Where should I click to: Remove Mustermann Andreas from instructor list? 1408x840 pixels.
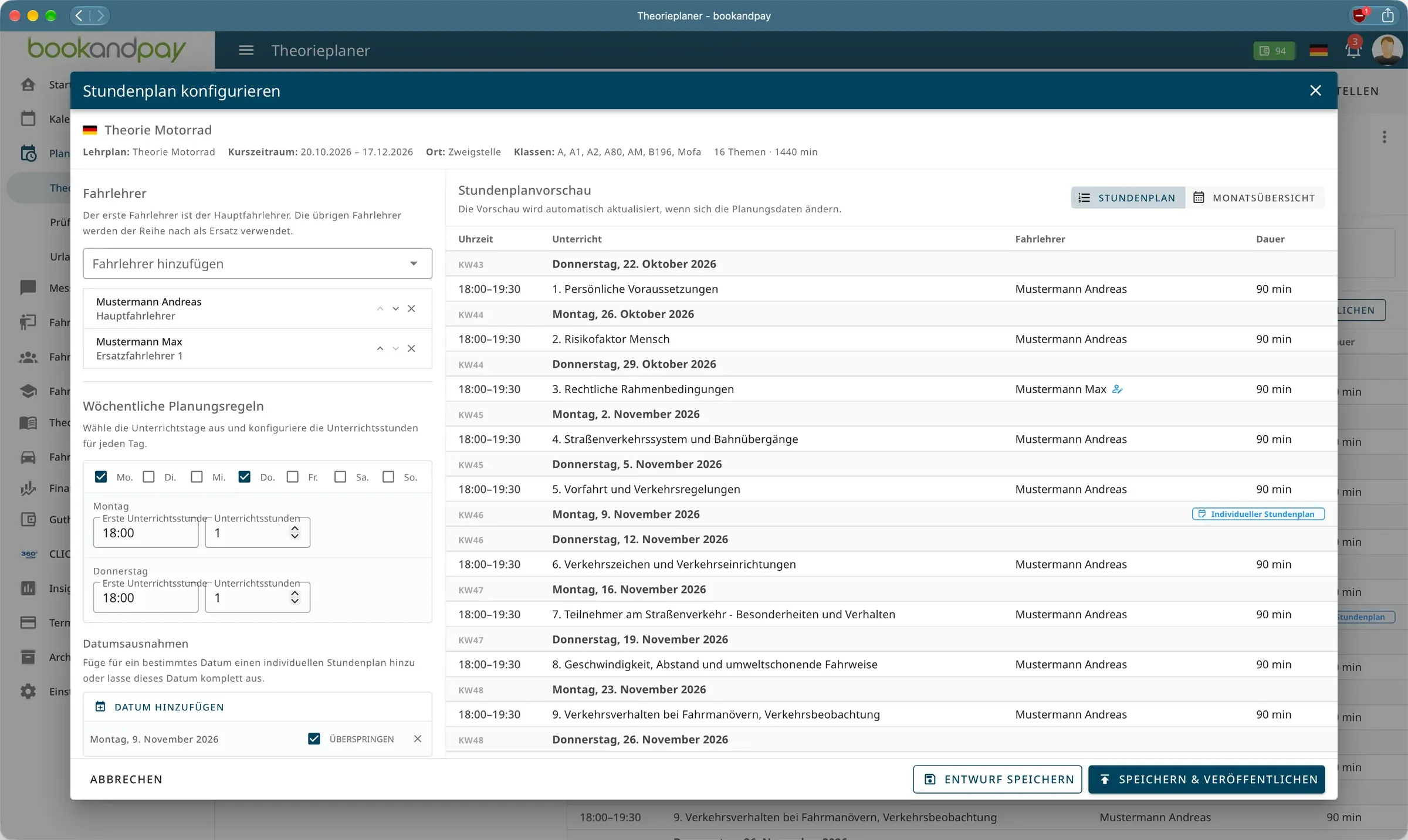coord(411,309)
